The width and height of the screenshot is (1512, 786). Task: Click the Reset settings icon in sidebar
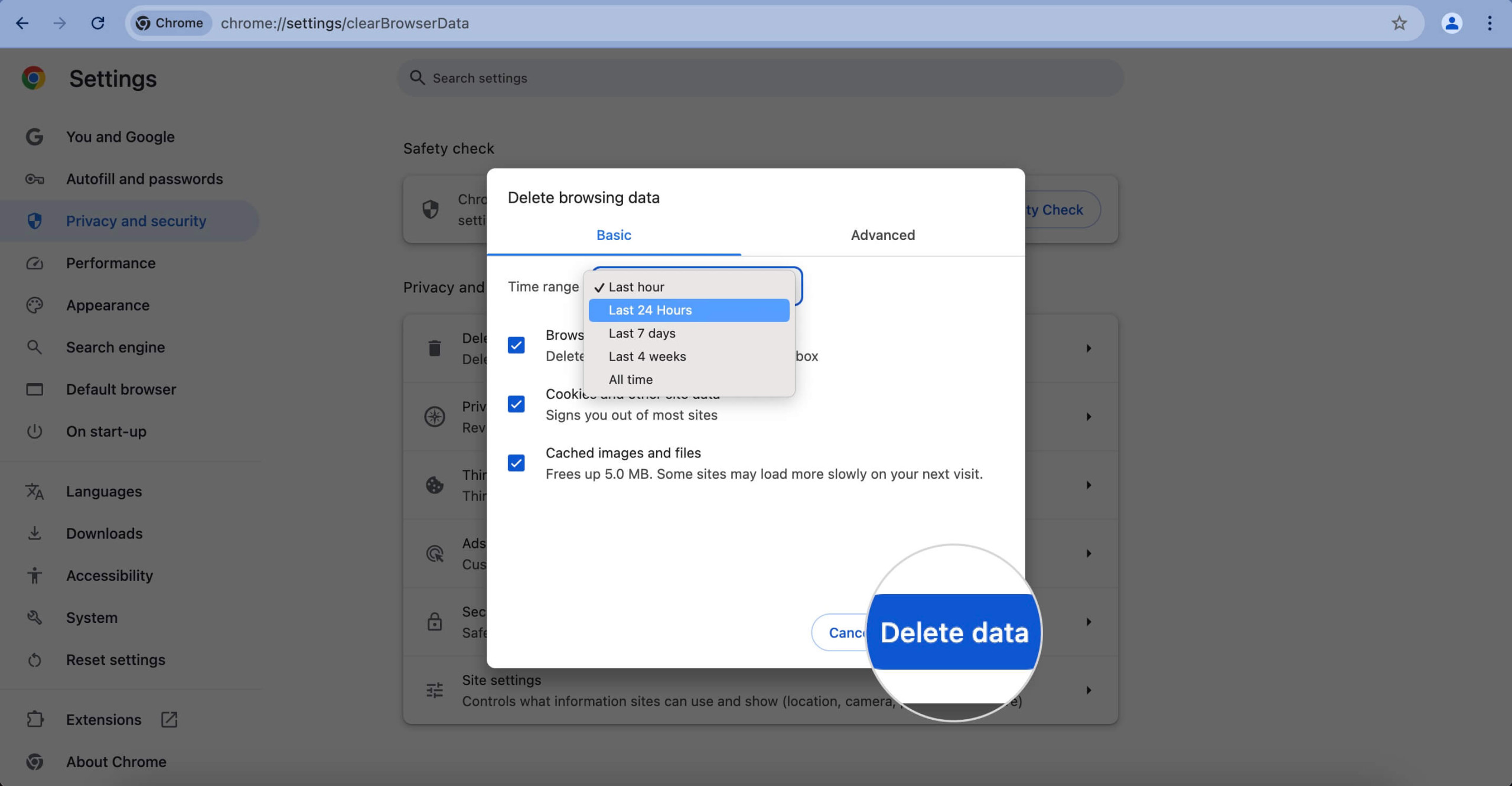point(33,660)
